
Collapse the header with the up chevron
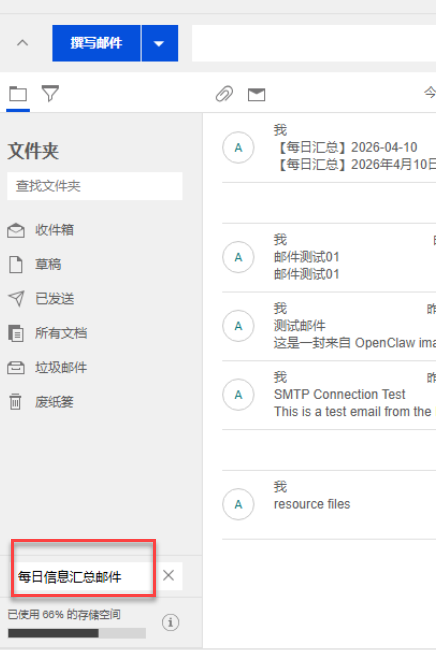[22, 43]
